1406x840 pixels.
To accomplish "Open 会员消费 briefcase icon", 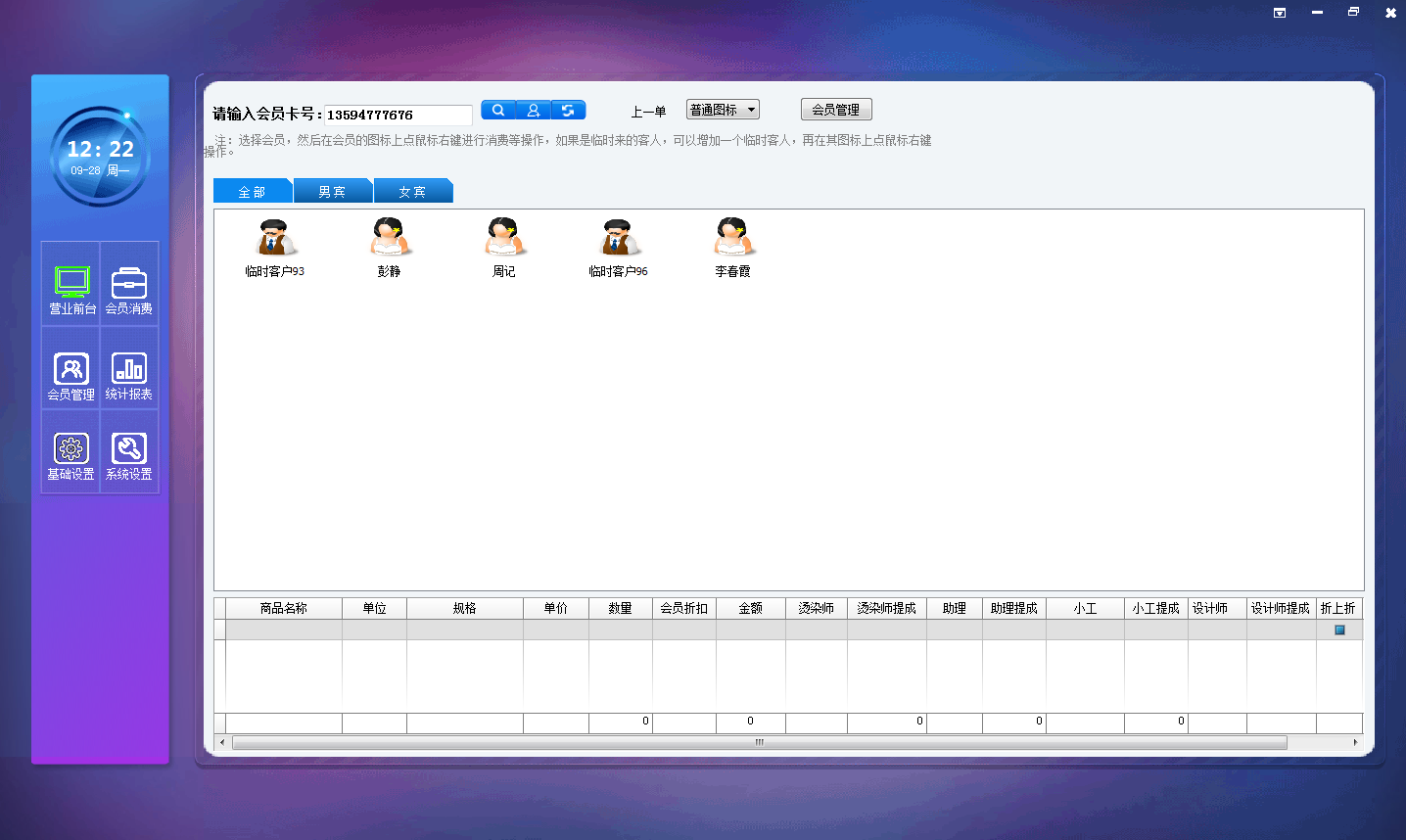I will tap(129, 290).
